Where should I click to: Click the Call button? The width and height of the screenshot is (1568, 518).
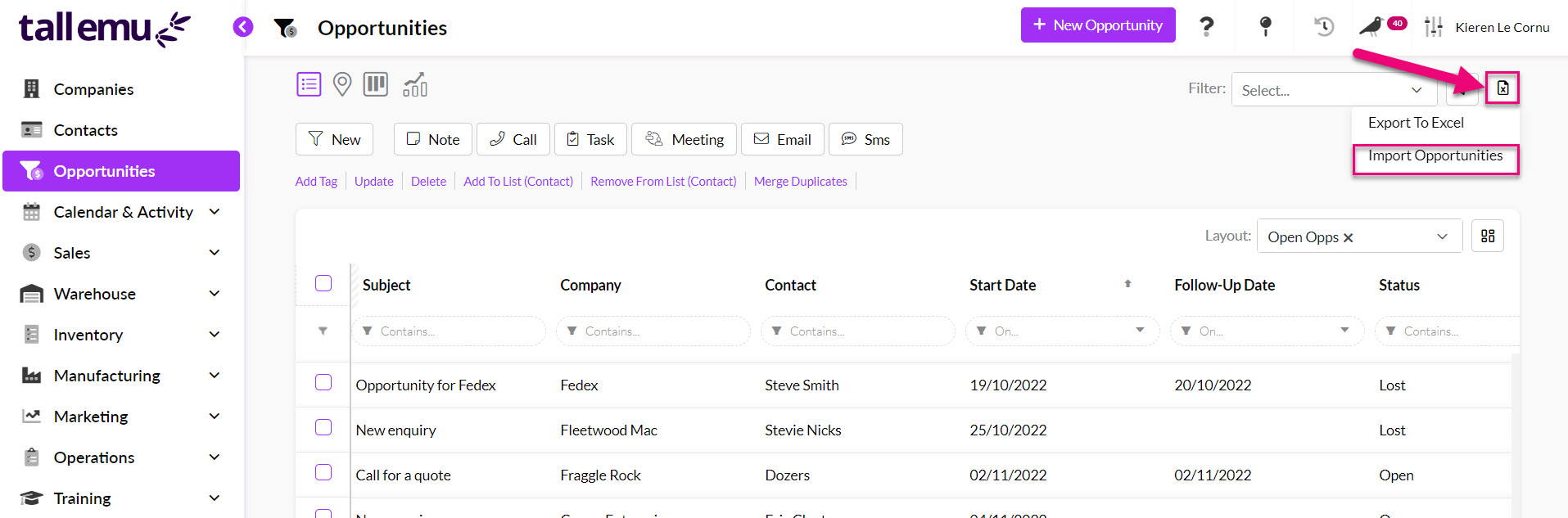(513, 139)
